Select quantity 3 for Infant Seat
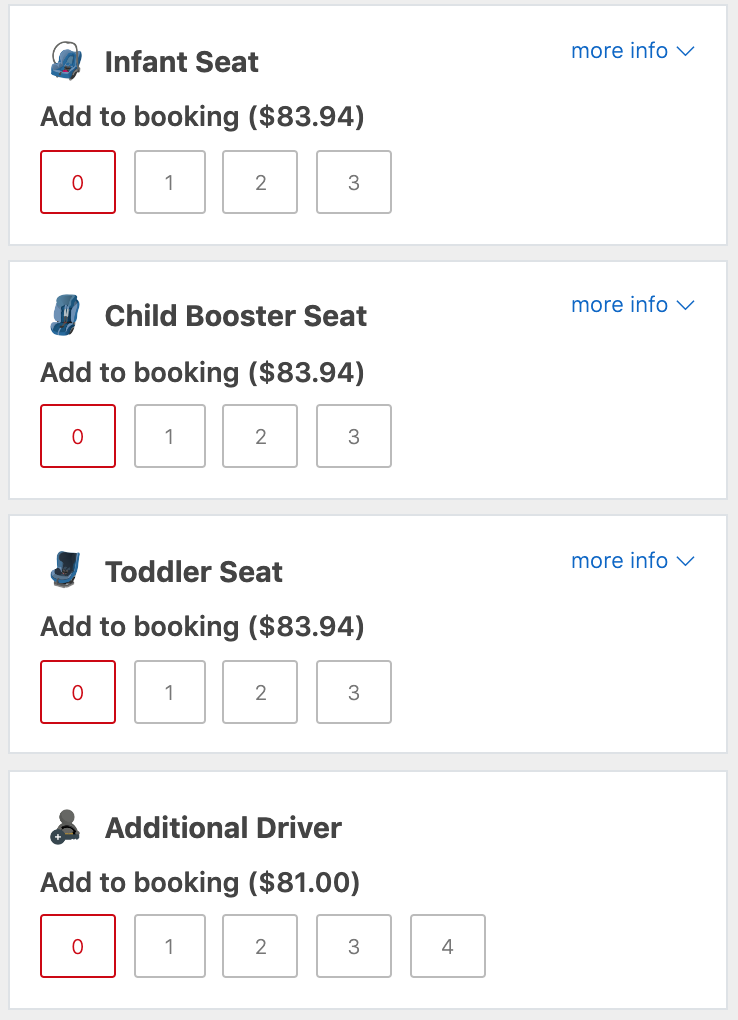738x1020 pixels. [x=354, y=182]
